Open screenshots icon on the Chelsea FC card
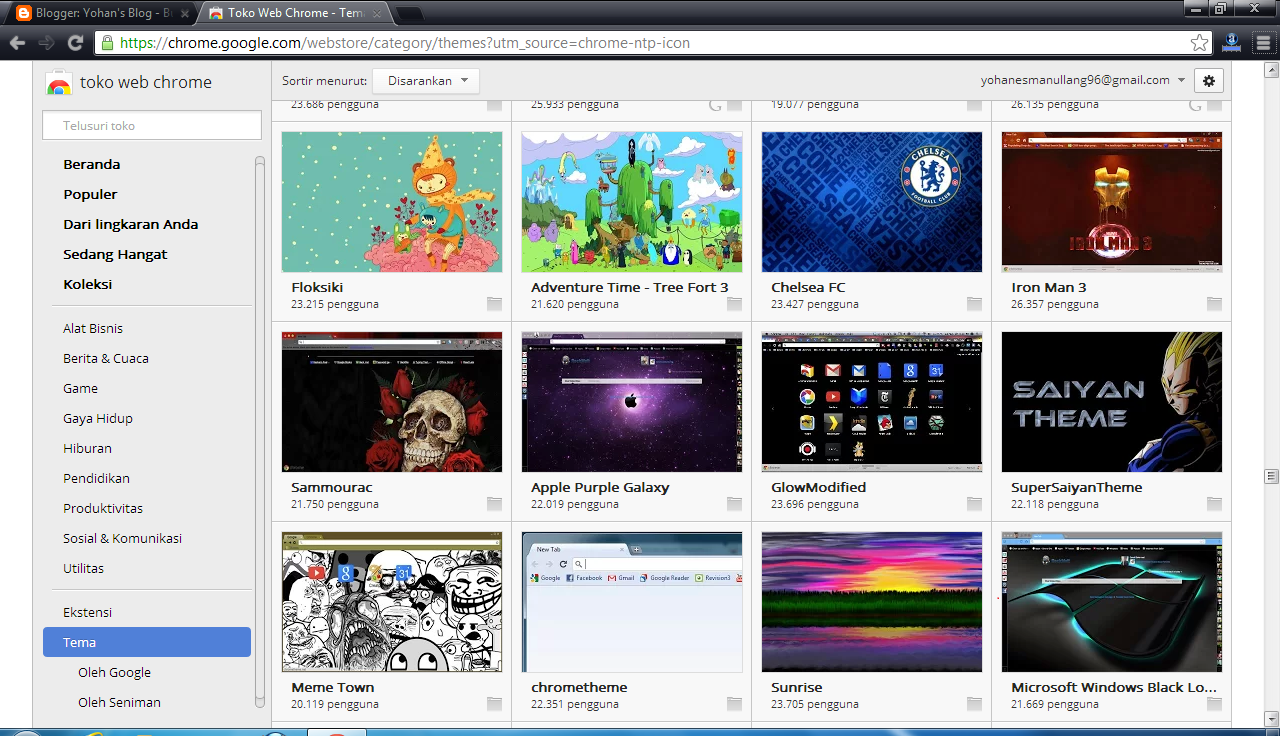The image size is (1280, 736). click(973, 304)
